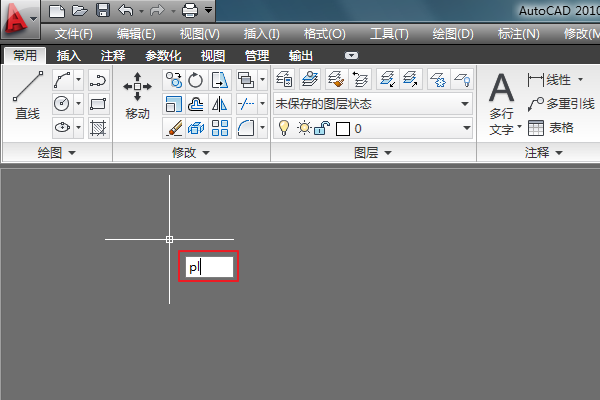Select the scale tool

coord(174,104)
